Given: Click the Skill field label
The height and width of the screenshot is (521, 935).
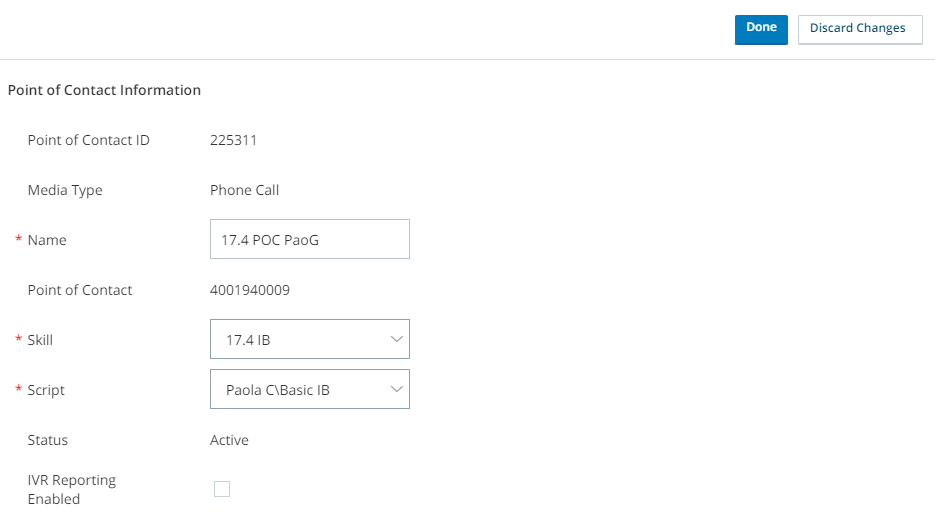Looking at the screenshot, I should coord(40,340).
